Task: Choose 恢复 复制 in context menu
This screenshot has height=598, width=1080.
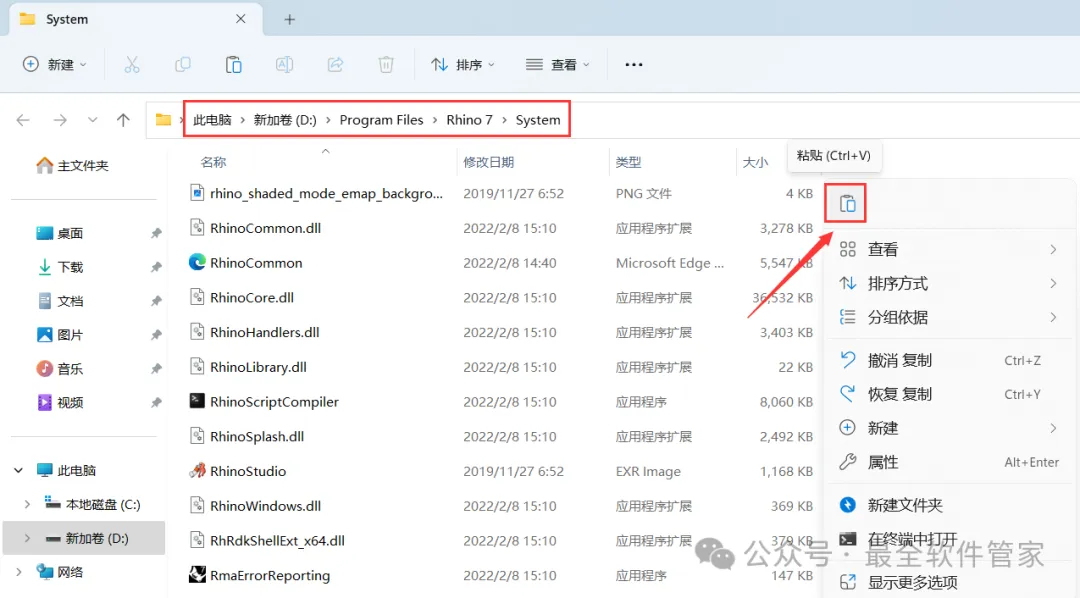Action: click(948, 394)
